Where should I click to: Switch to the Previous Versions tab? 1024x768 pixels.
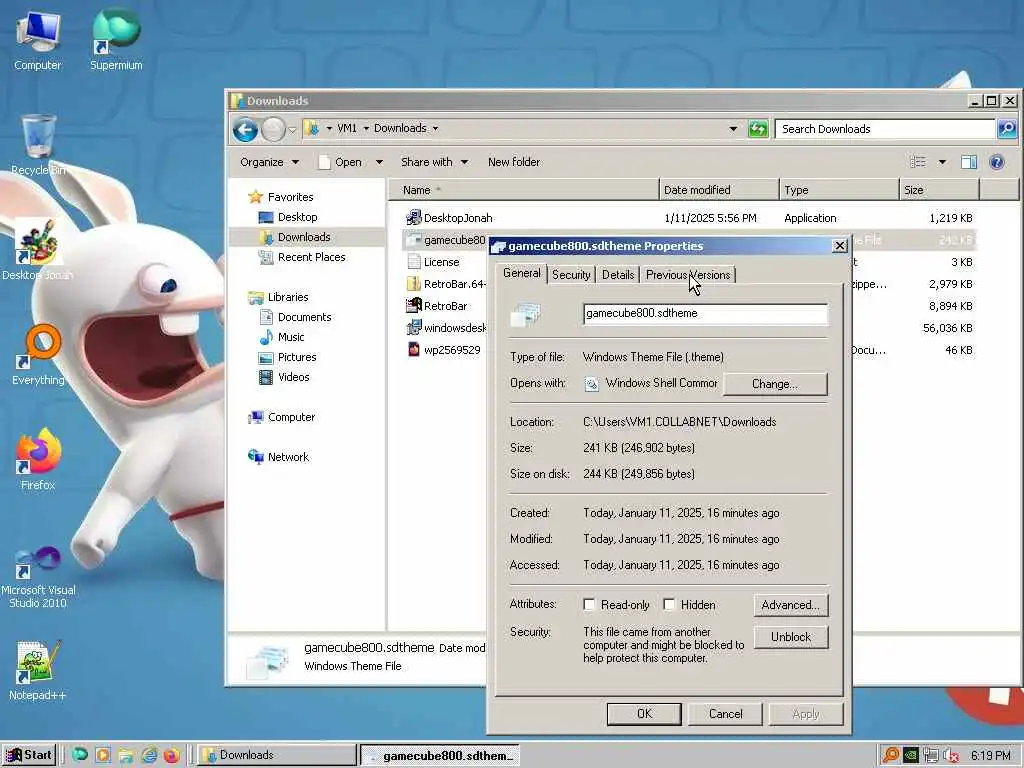click(x=688, y=275)
